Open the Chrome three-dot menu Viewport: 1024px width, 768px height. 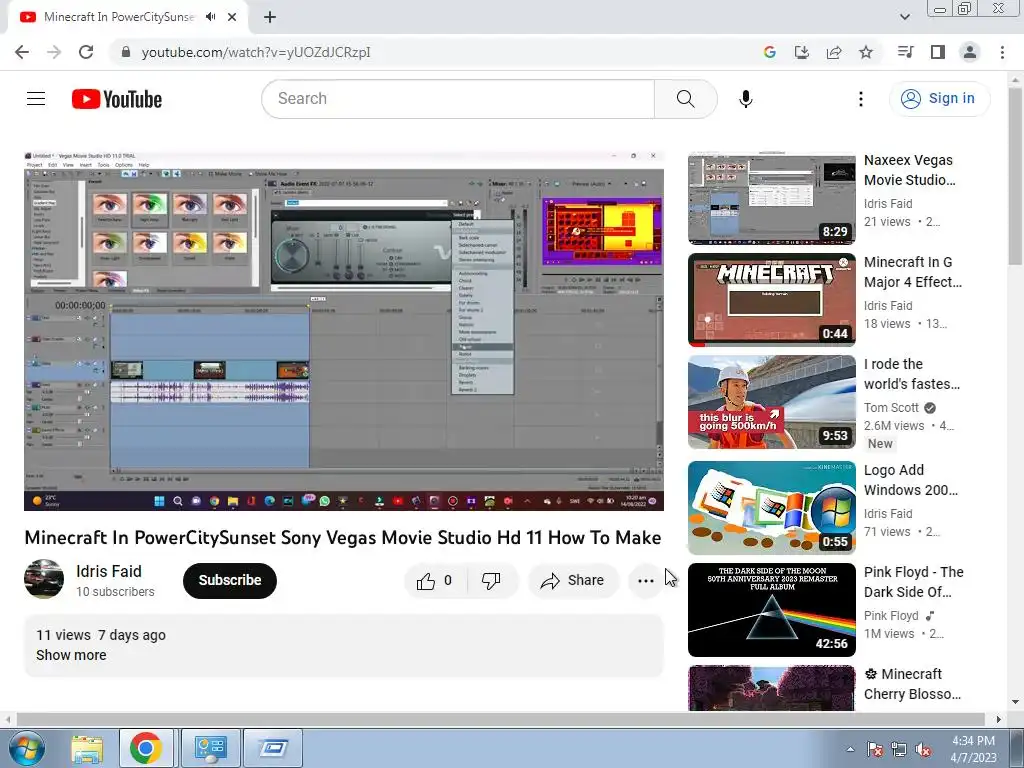[x=1002, y=52]
